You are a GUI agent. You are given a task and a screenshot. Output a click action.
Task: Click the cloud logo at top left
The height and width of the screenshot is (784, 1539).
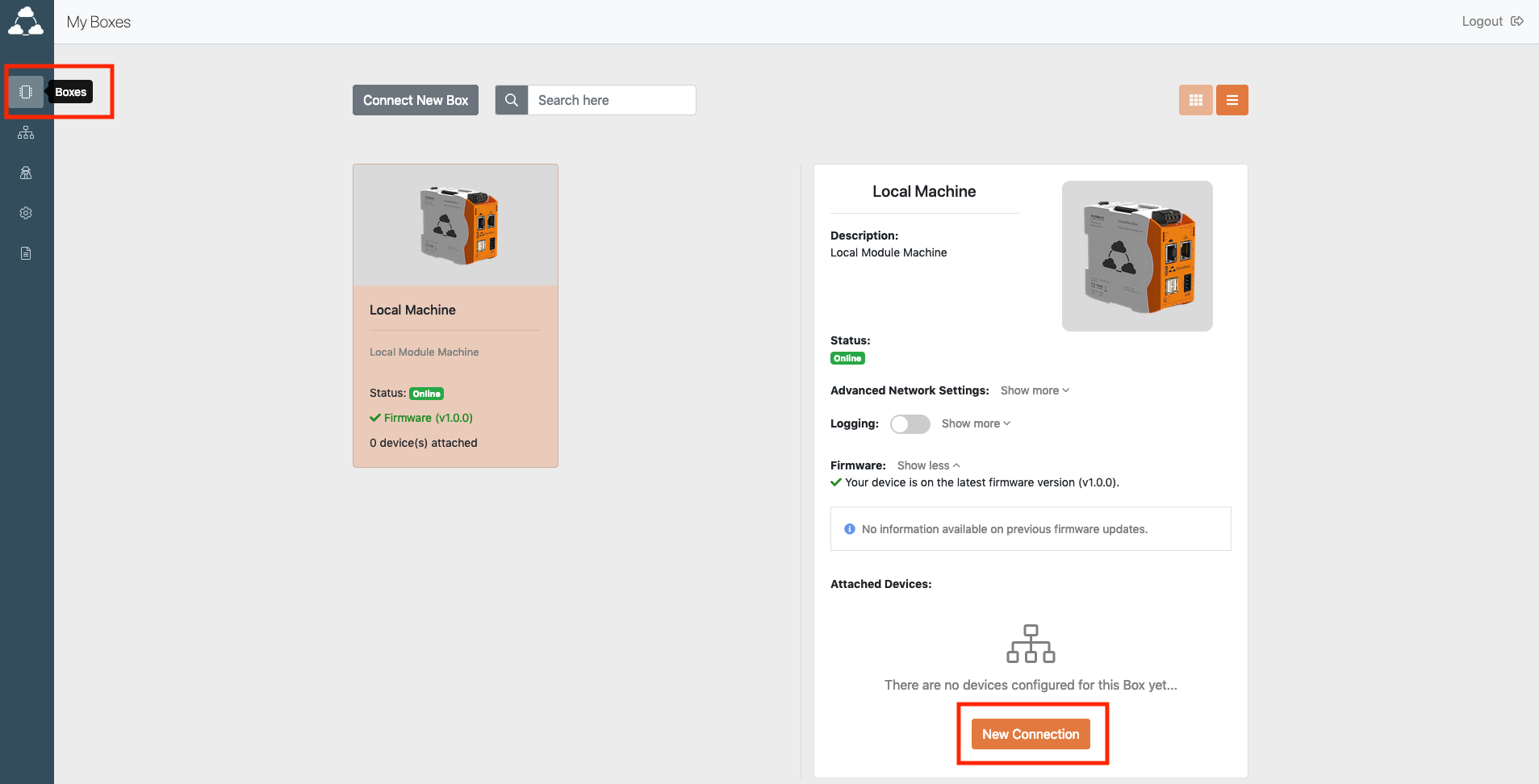pos(26,21)
